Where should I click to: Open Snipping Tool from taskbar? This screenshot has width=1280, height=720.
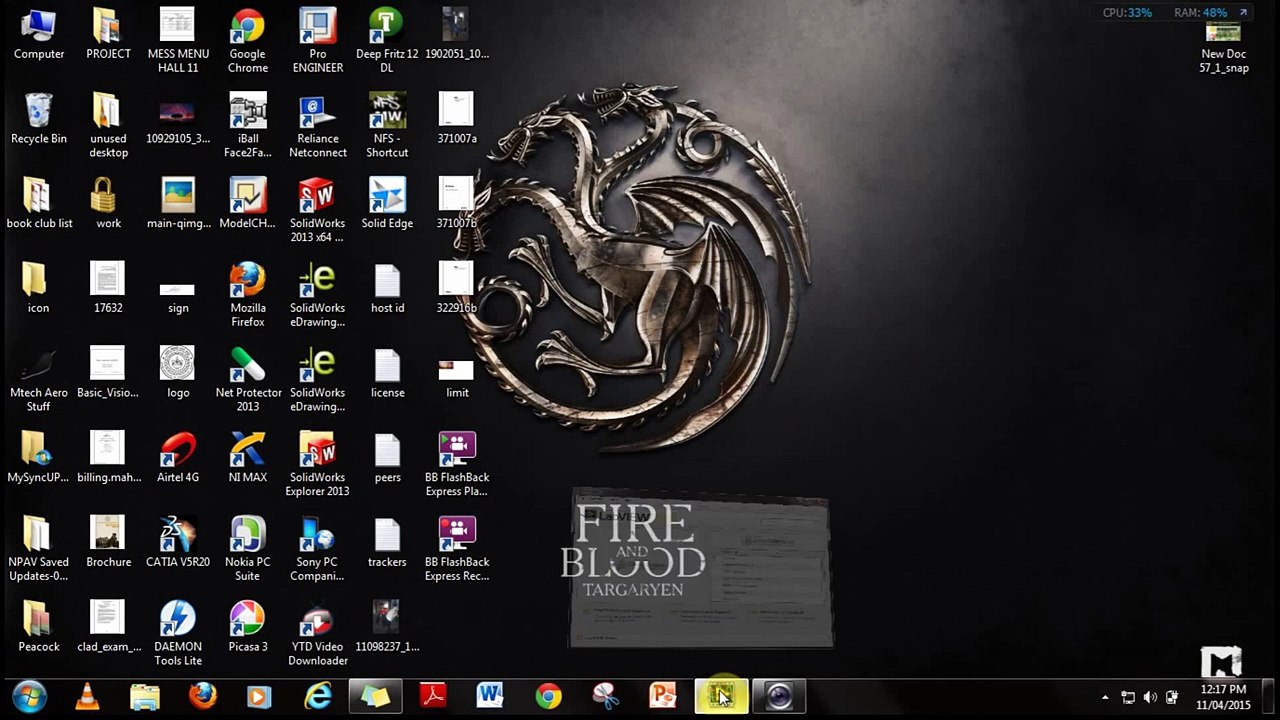[x=605, y=696]
